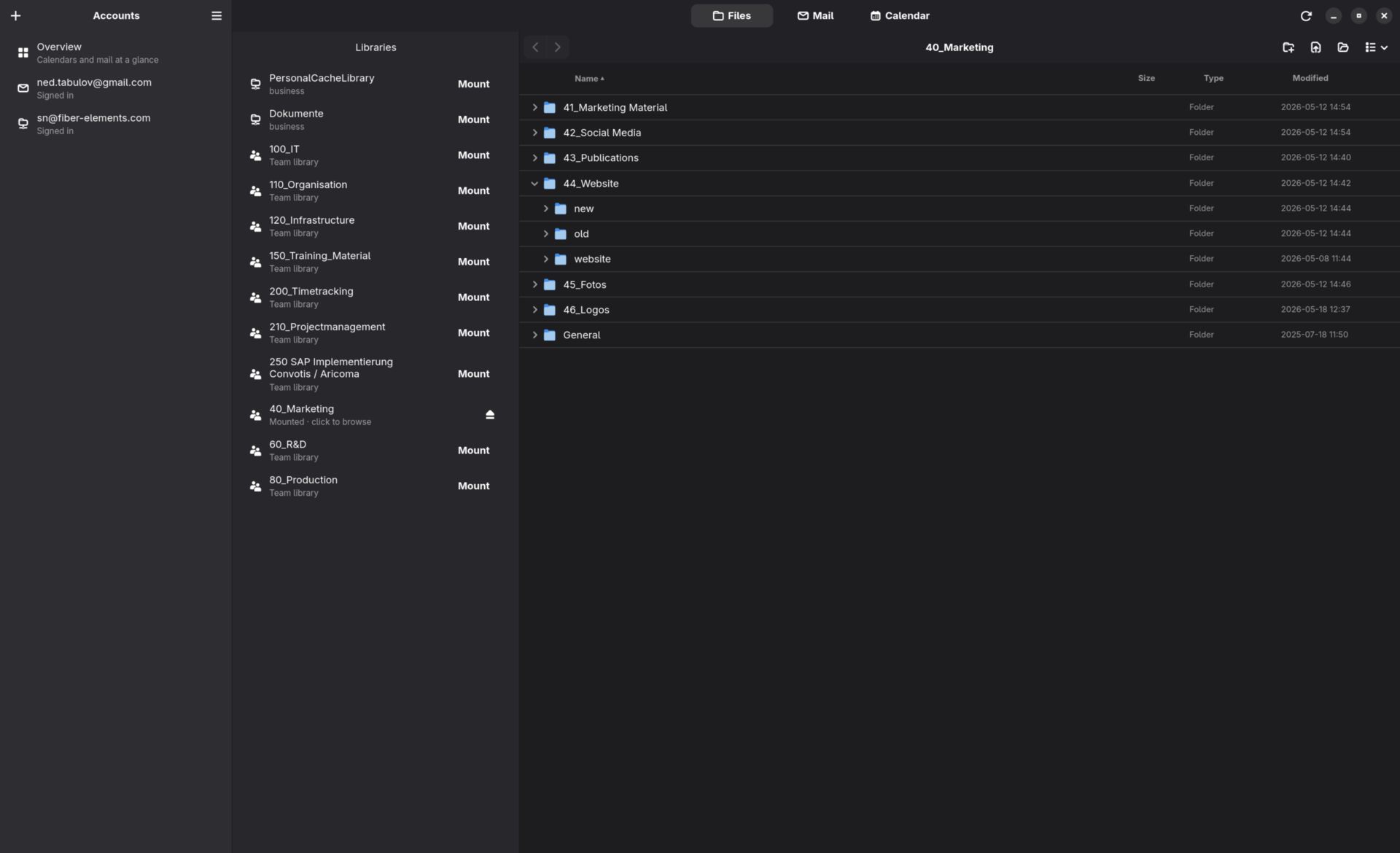Click the folder icon of General
The image size is (1400, 853).
pos(550,335)
